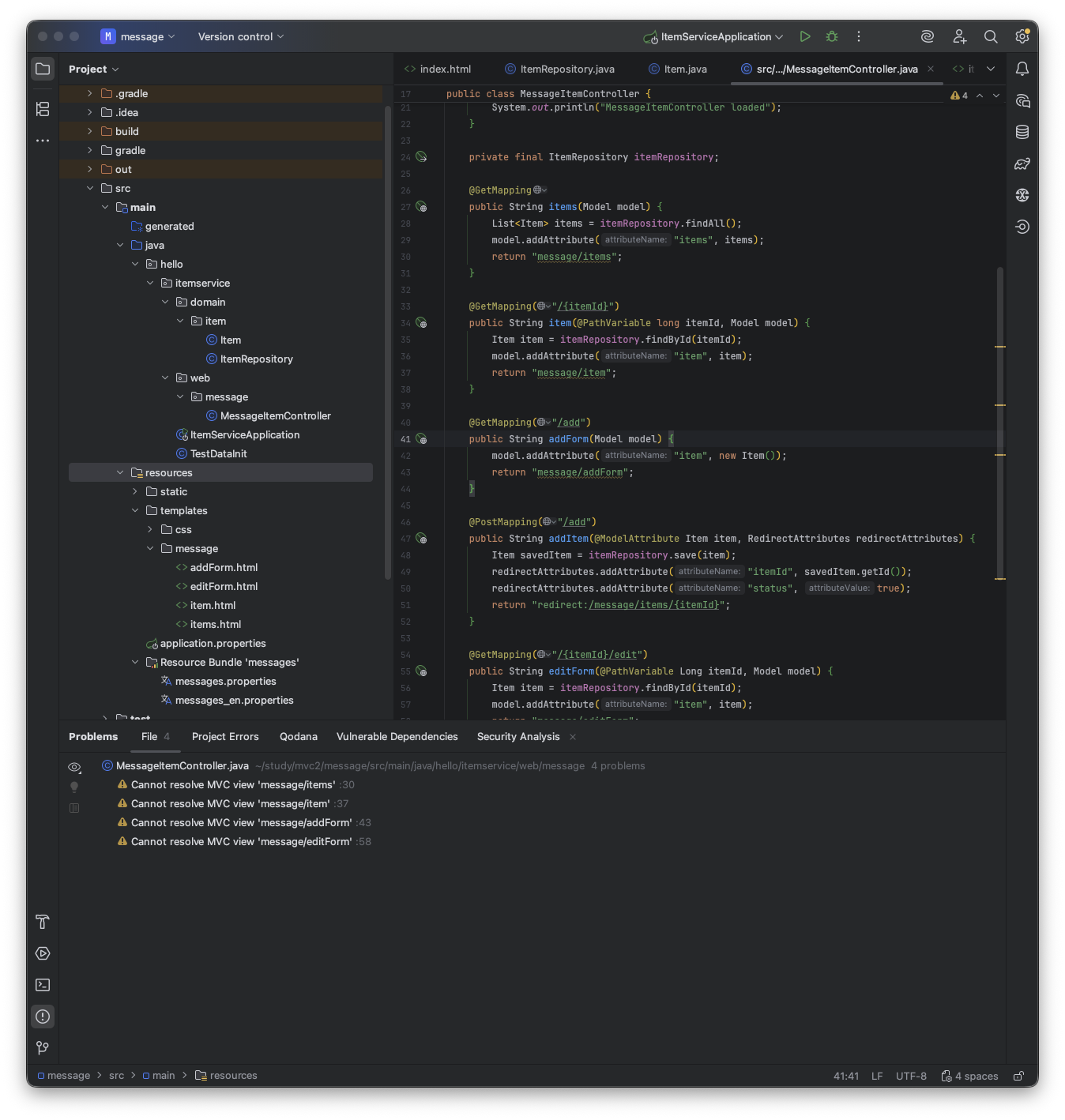
Task: Open the Structure tool window icon
Action: (x=43, y=109)
